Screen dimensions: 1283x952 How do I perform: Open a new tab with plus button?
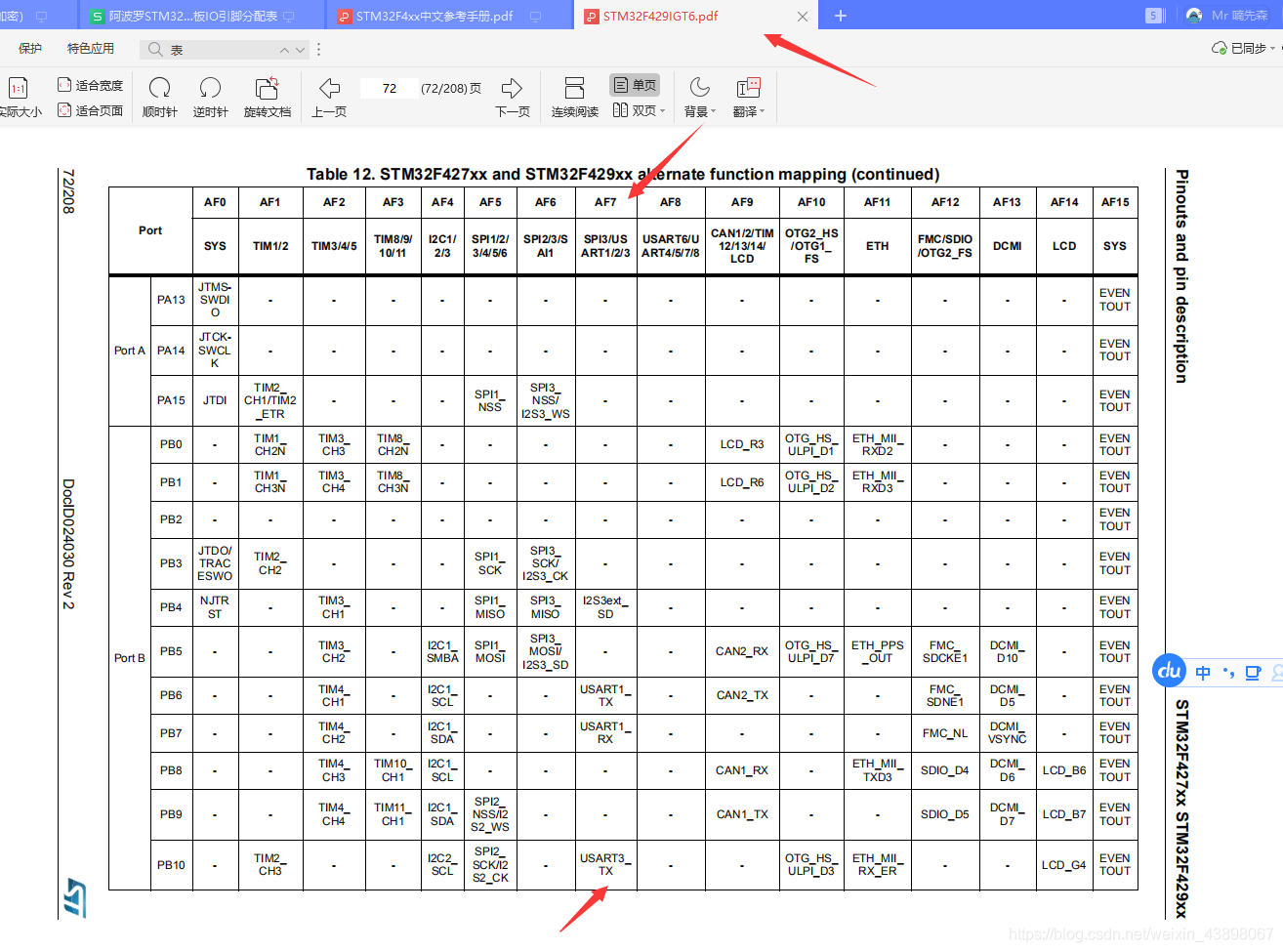click(x=841, y=16)
